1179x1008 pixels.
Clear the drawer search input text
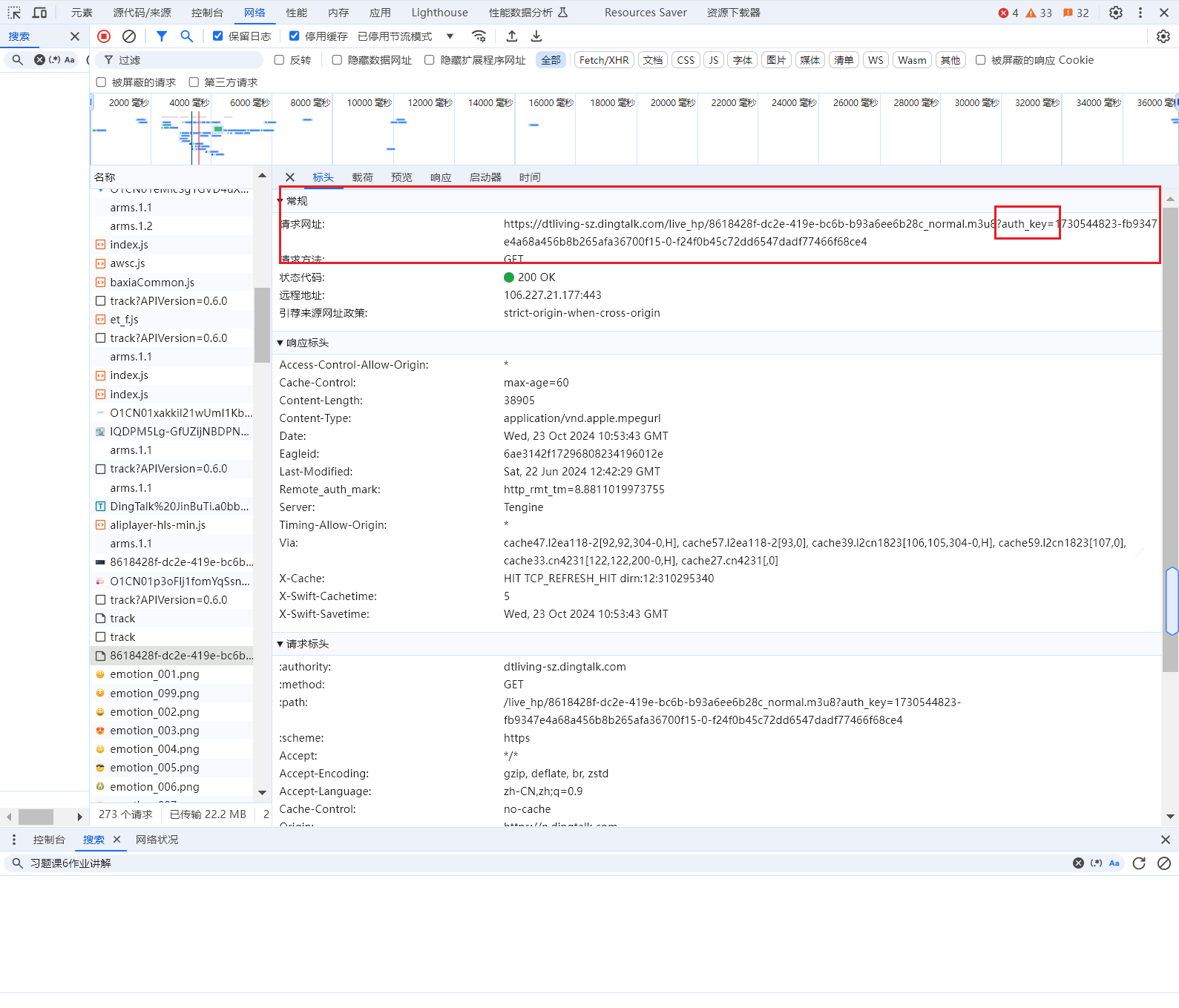[x=1078, y=863]
